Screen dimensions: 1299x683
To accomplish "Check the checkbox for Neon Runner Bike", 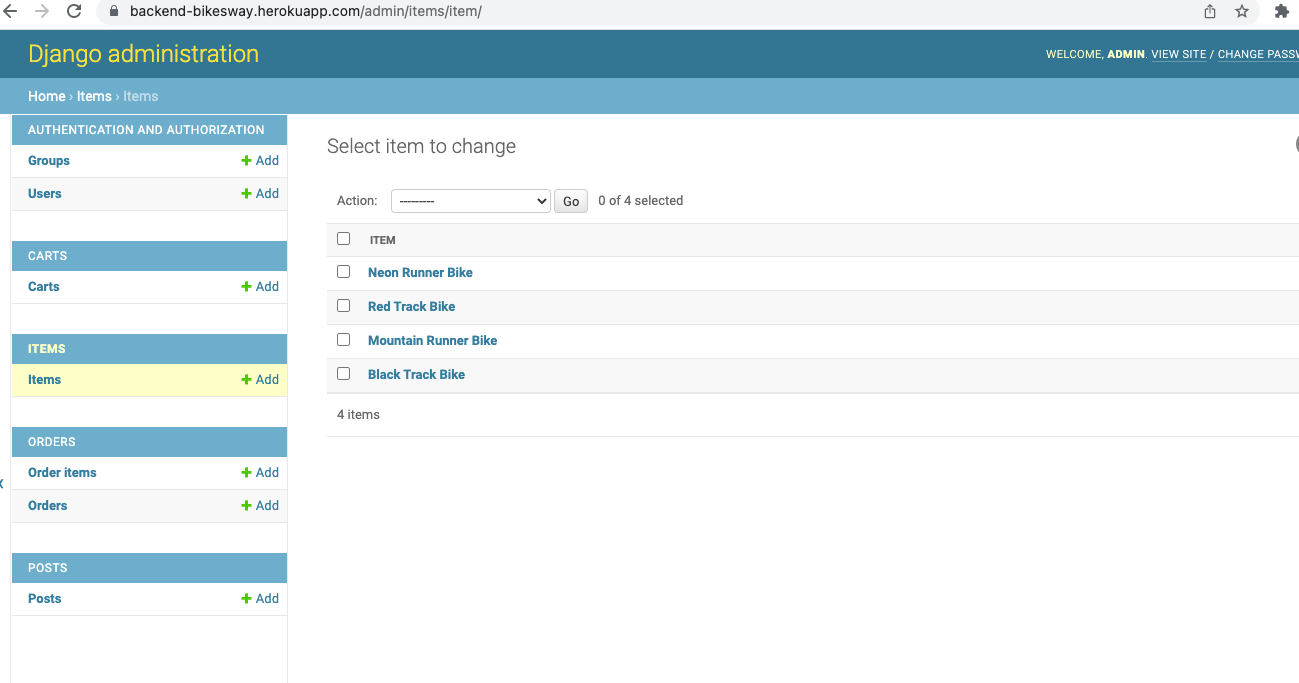I will (x=343, y=271).
